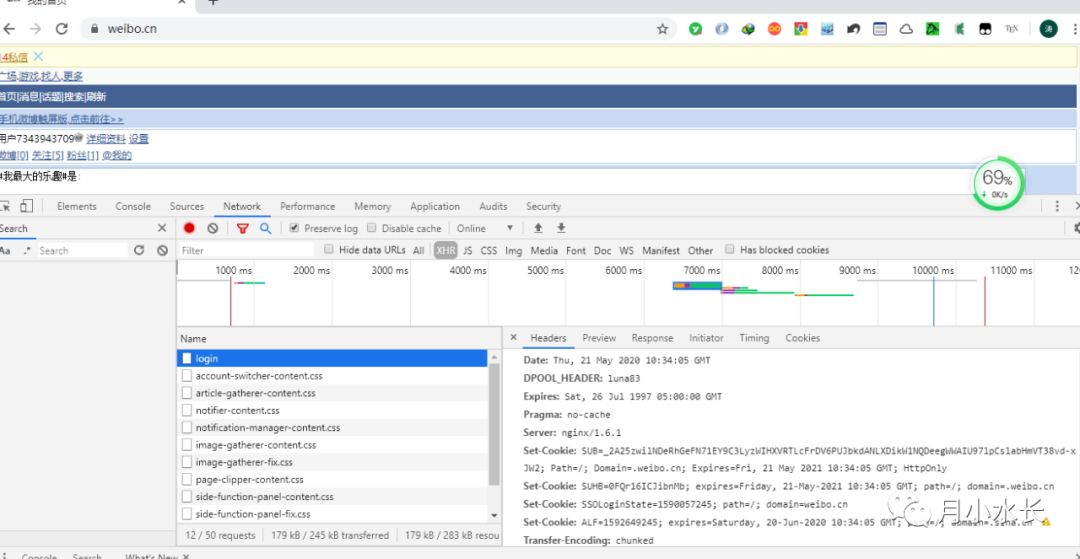Filter requests by JS type

(468, 251)
